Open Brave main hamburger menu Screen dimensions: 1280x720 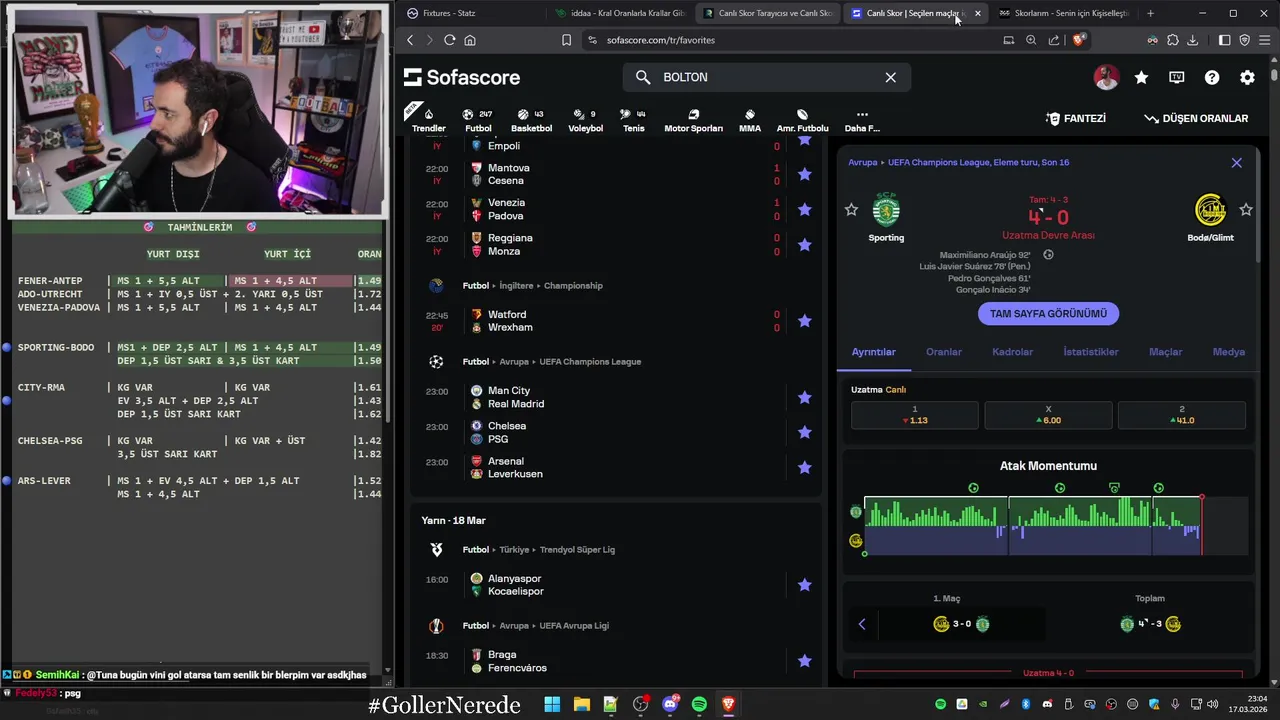click(1263, 40)
